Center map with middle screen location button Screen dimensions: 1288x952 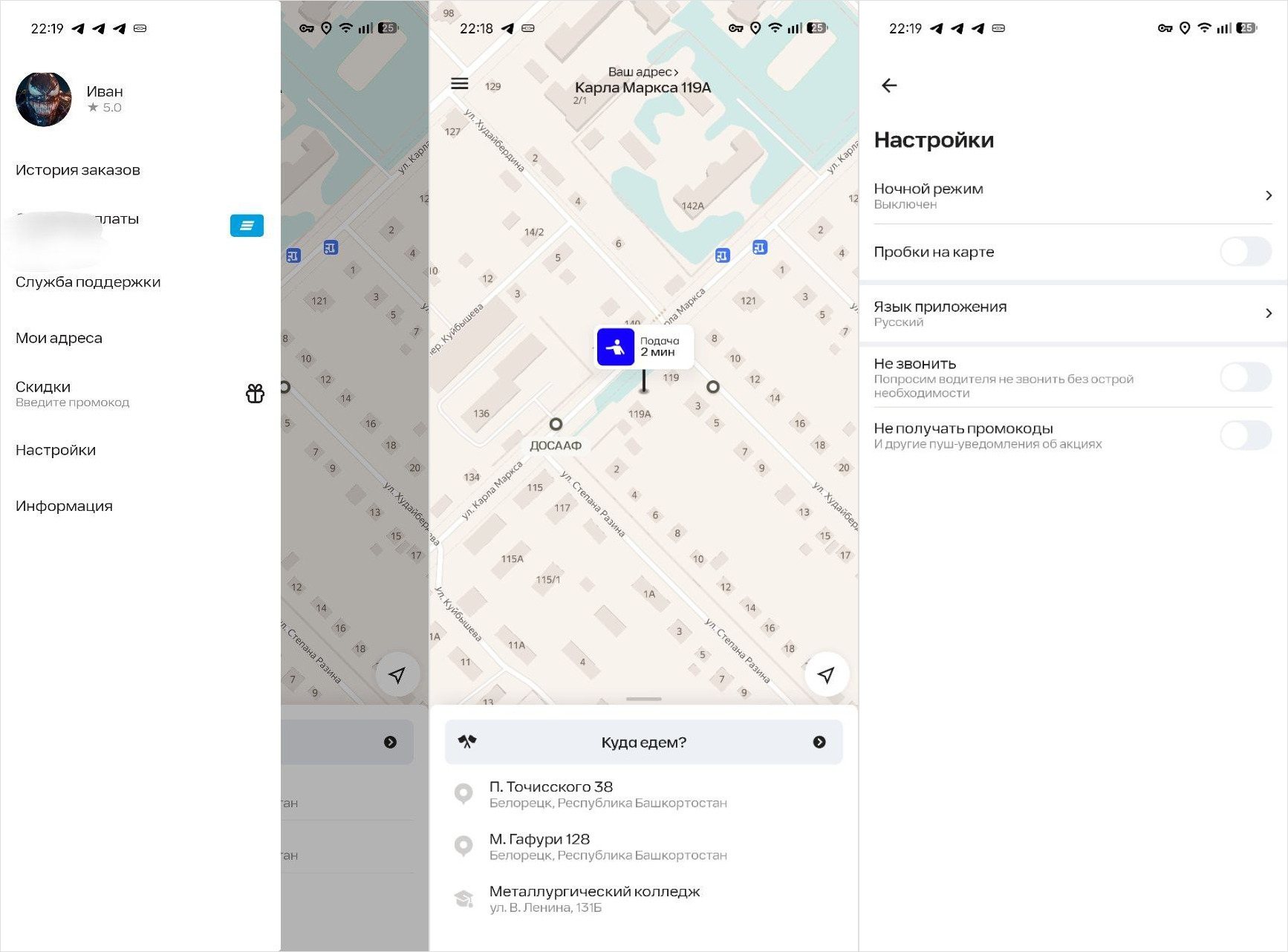826,674
